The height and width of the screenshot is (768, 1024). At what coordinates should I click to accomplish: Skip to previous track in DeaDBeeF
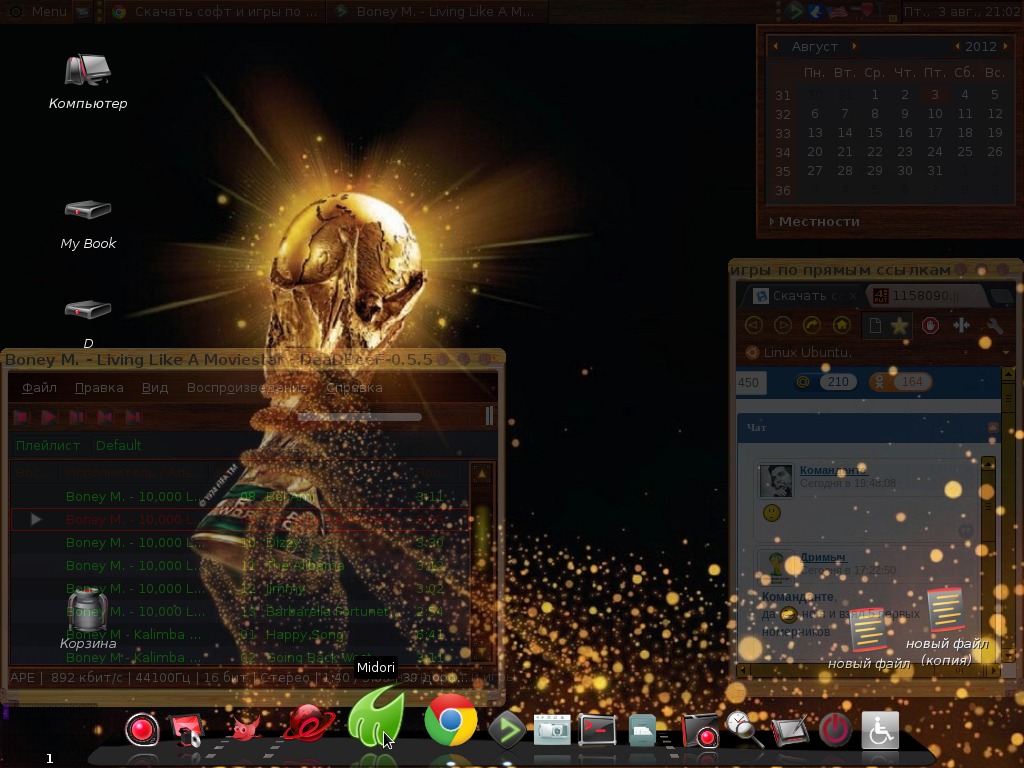(x=104, y=417)
